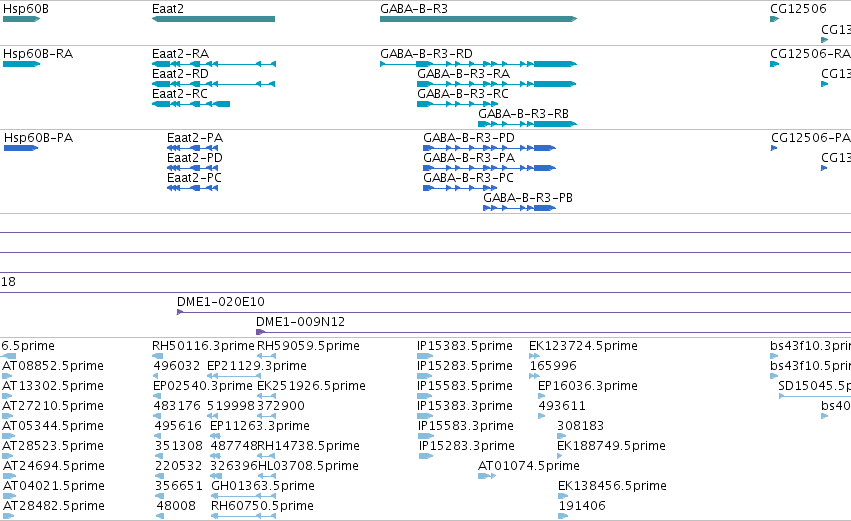Open the GABA-B-R3-RC transcript label
Viewport: 851px width, 521px height.
pyautogui.click(x=463, y=94)
